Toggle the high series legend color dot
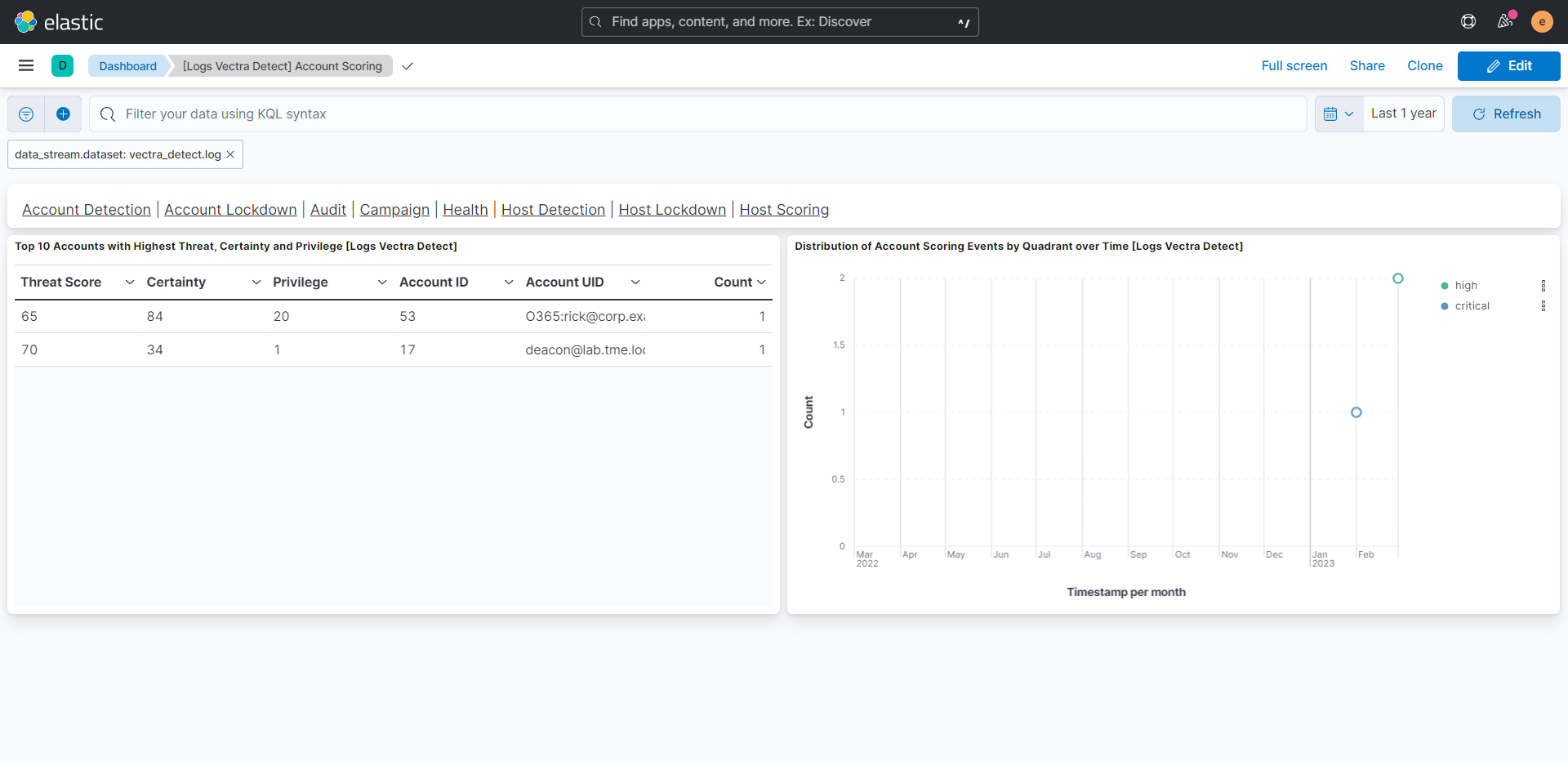 [x=1445, y=286]
